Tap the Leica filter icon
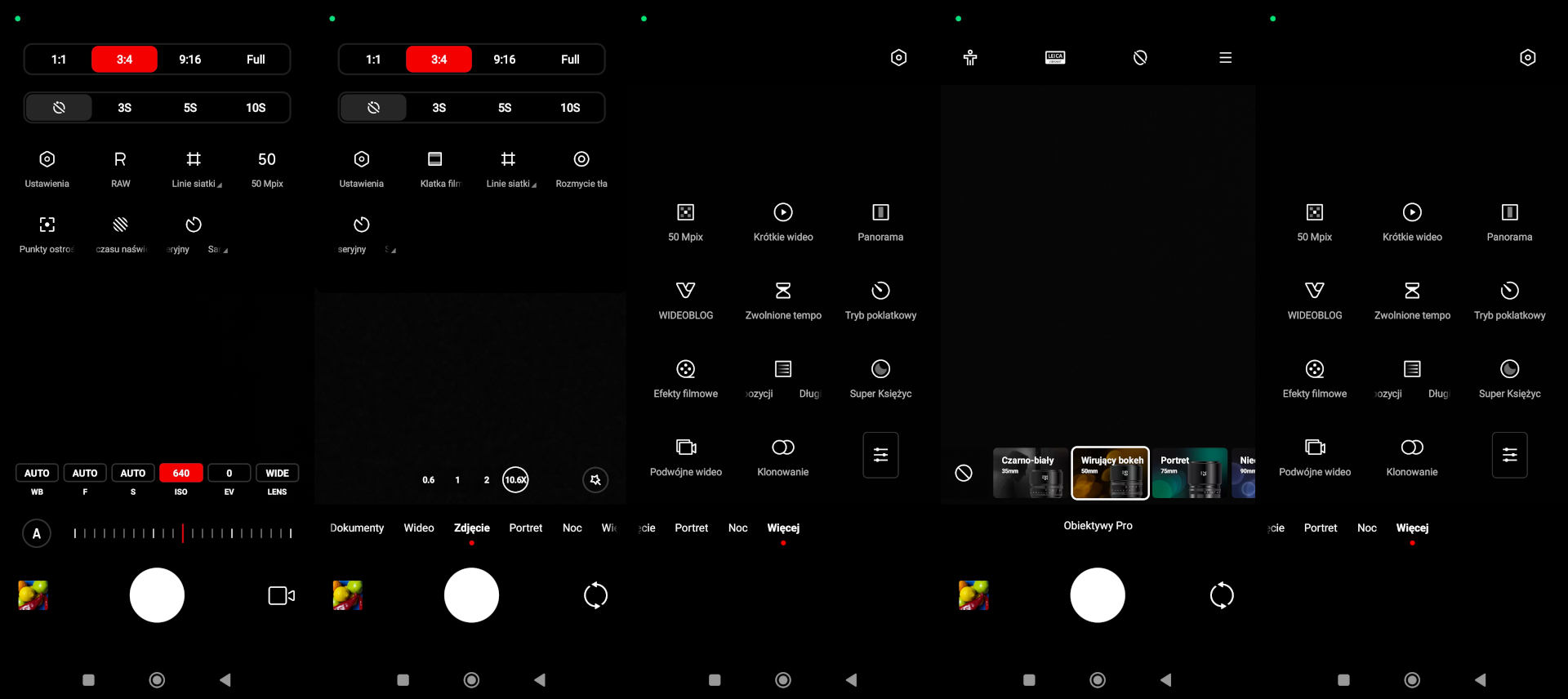The width and height of the screenshot is (1568, 699). click(x=1054, y=58)
